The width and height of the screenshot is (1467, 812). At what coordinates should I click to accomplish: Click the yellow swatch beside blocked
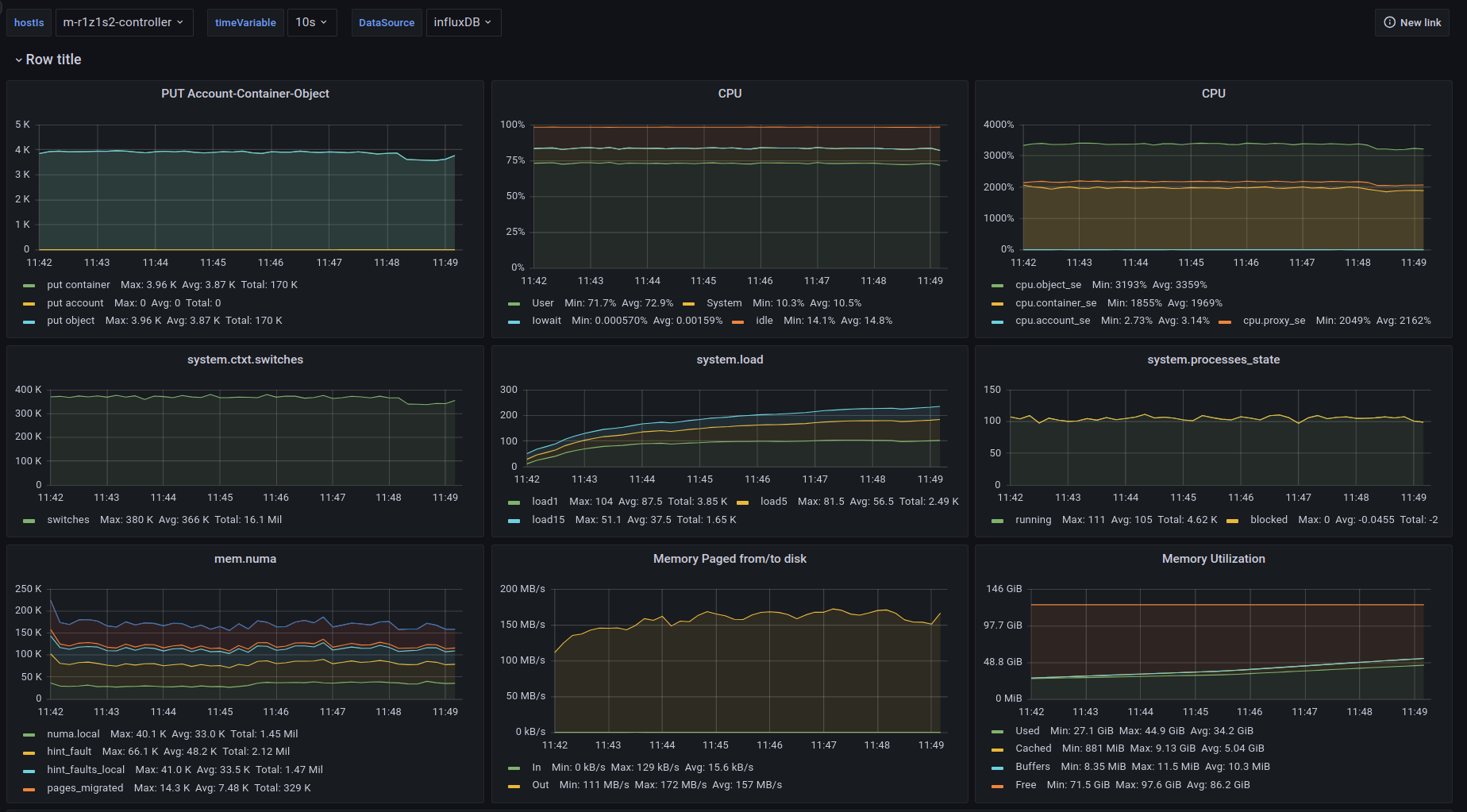pos(1232,521)
